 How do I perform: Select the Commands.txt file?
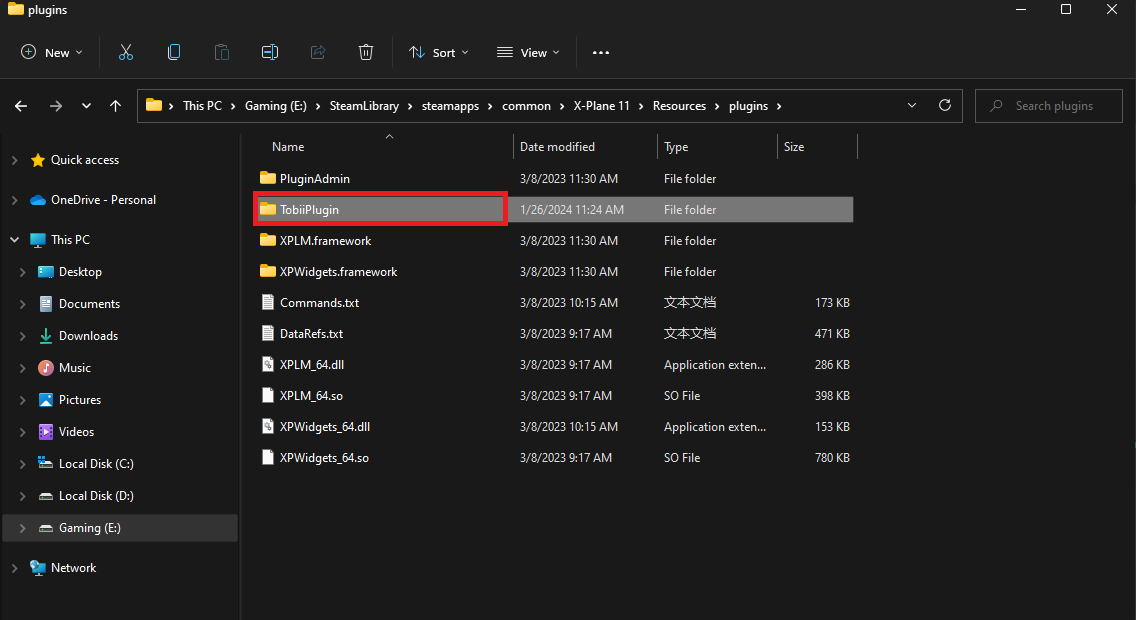coord(319,303)
